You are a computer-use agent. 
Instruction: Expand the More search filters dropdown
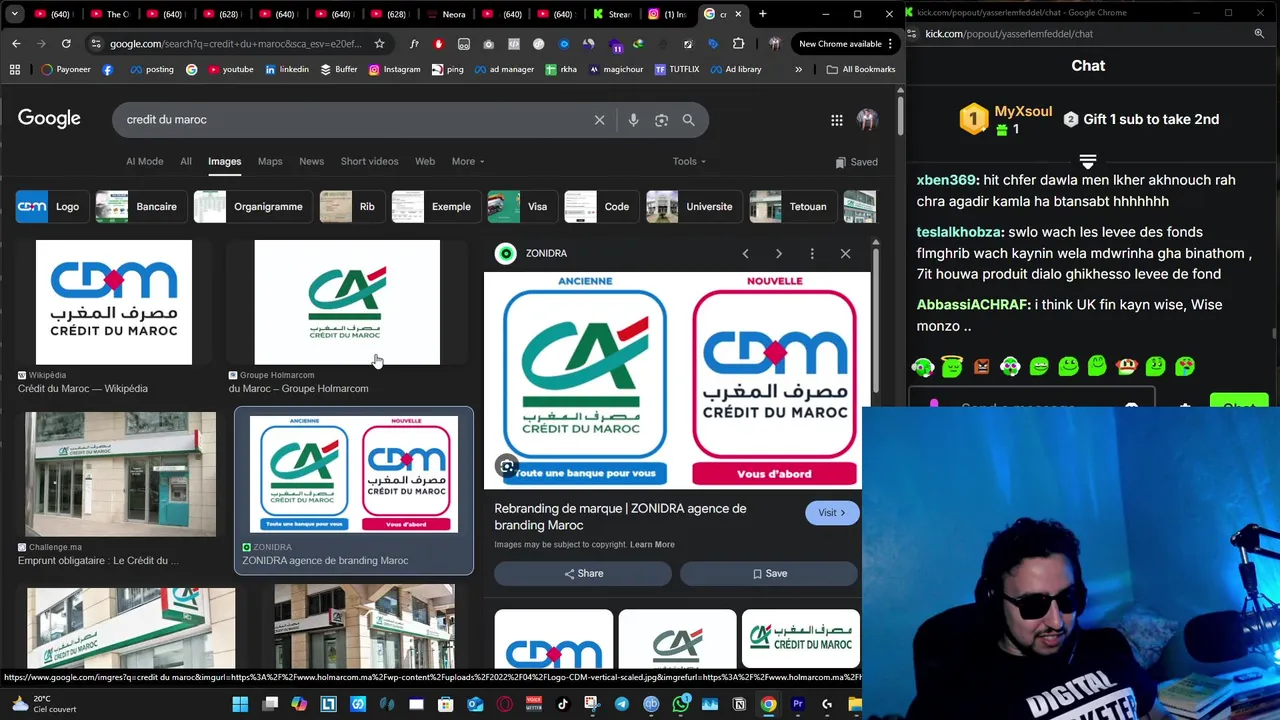(467, 161)
